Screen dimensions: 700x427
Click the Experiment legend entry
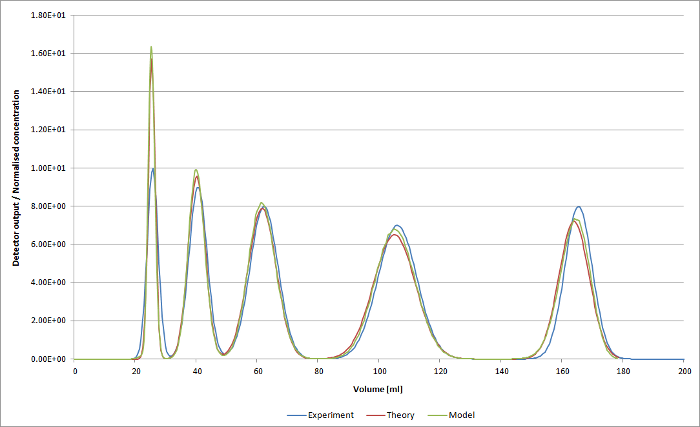[330, 414]
